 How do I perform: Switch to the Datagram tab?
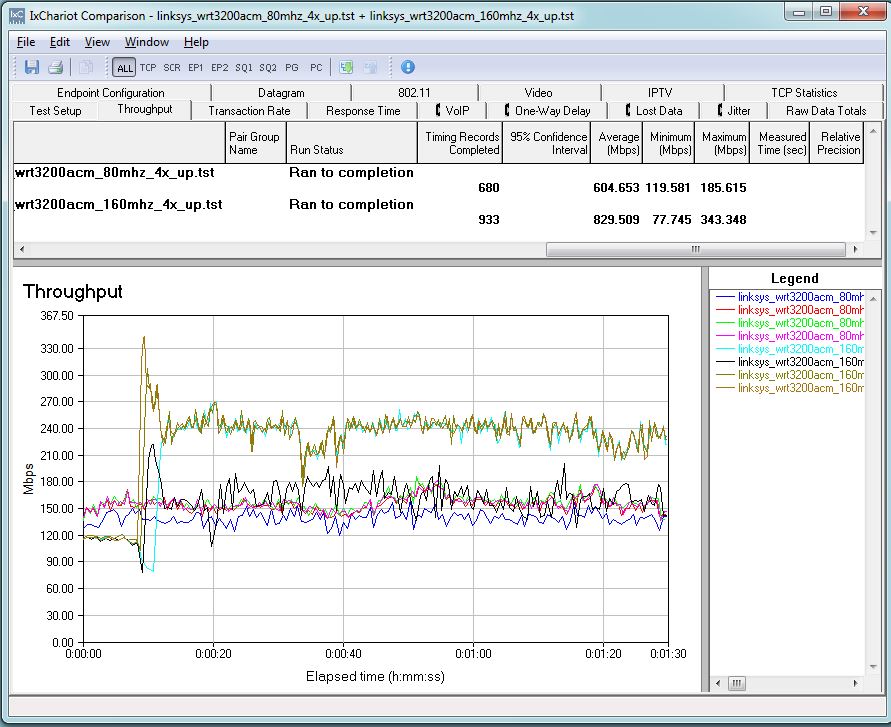coord(281,93)
